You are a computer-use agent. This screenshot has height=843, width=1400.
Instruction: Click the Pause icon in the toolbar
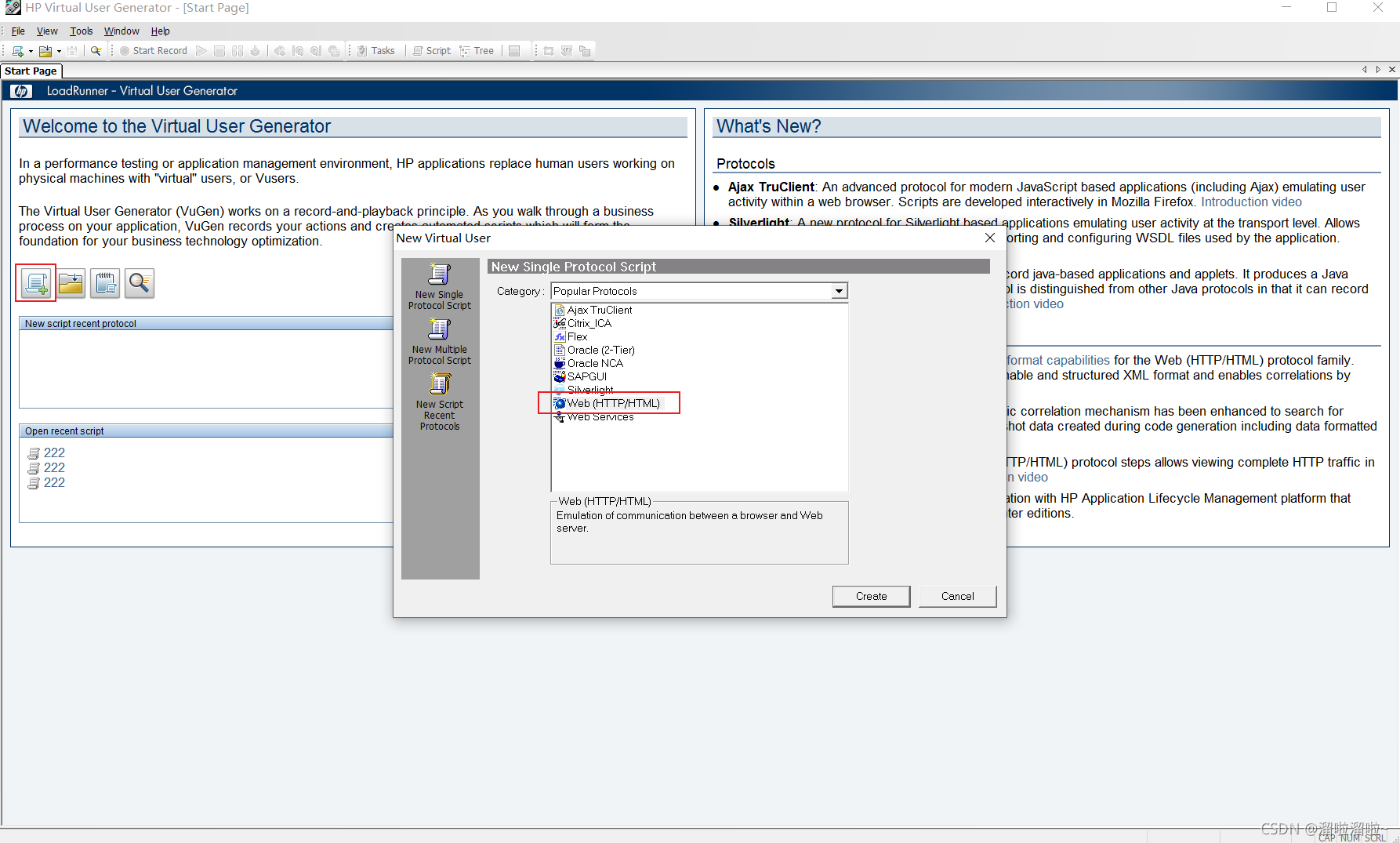(x=238, y=51)
